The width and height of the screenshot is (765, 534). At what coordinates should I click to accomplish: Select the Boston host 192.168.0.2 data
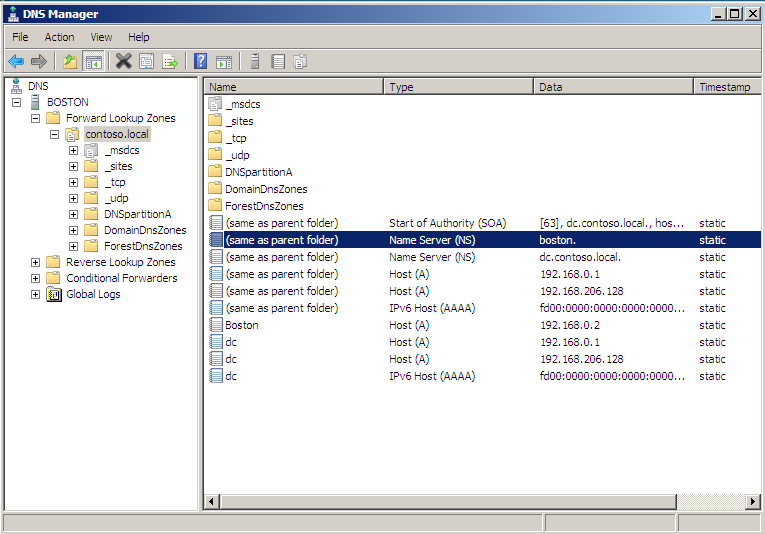pos(570,325)
